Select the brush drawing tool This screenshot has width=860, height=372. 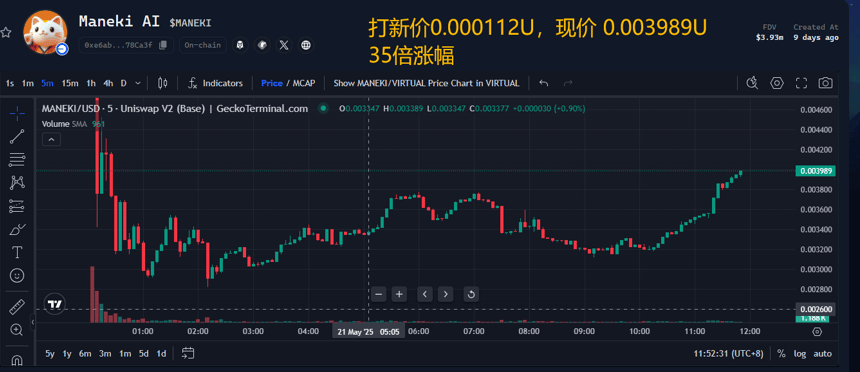pos(17,229)
